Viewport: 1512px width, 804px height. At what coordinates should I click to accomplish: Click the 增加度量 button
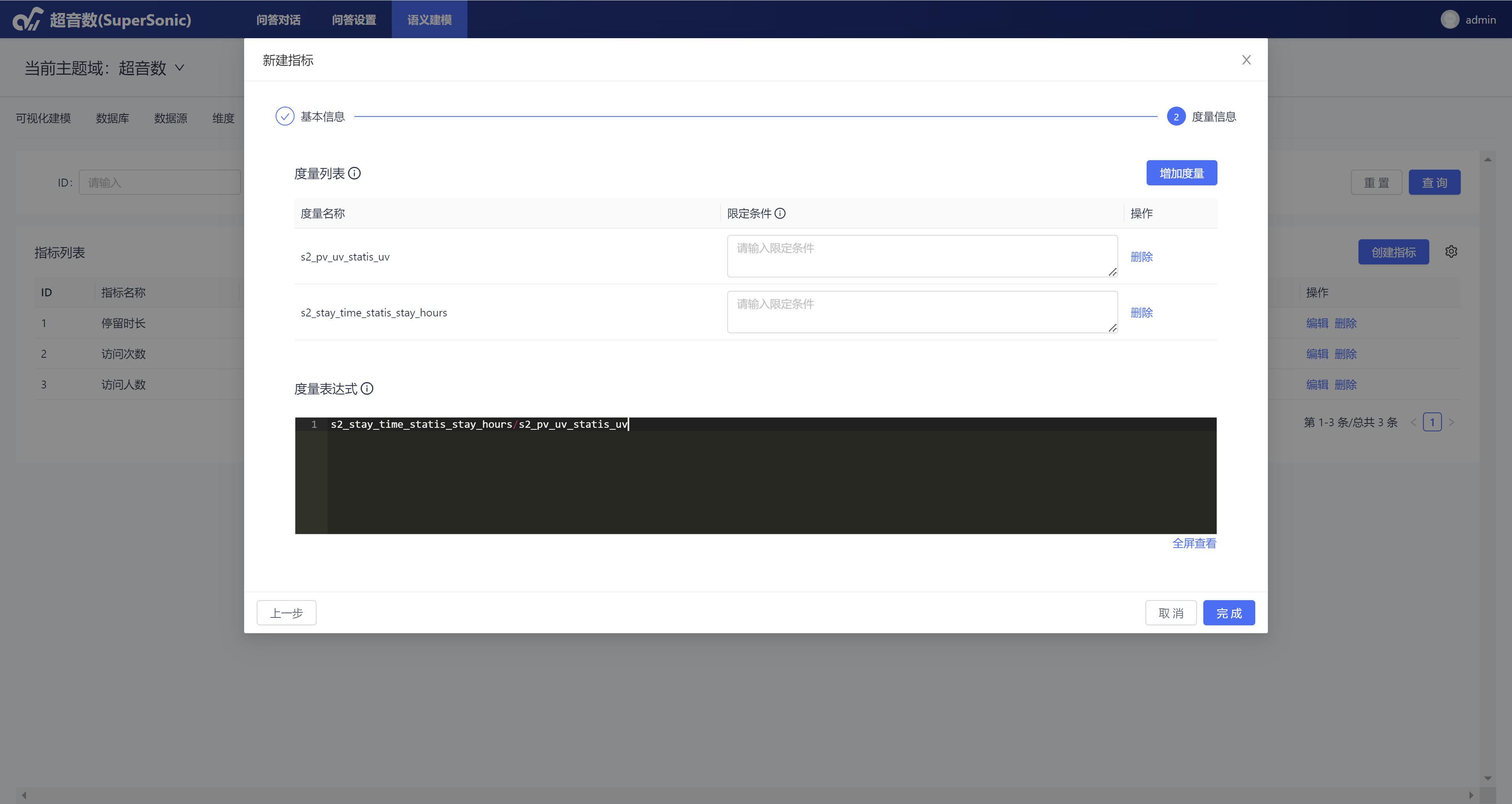pos(1181,173)
